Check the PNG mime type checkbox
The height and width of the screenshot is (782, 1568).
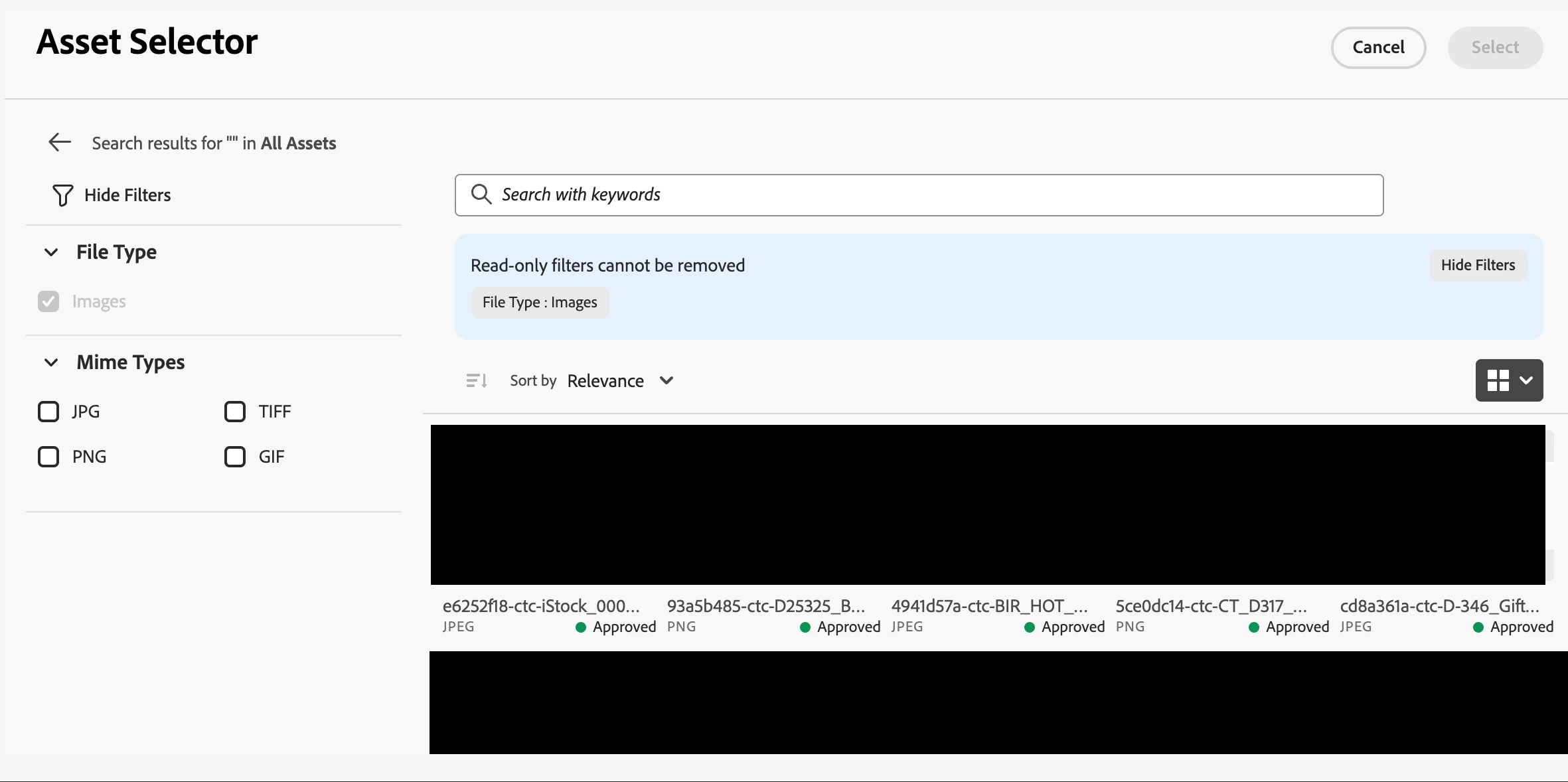[x=48, y=457]
